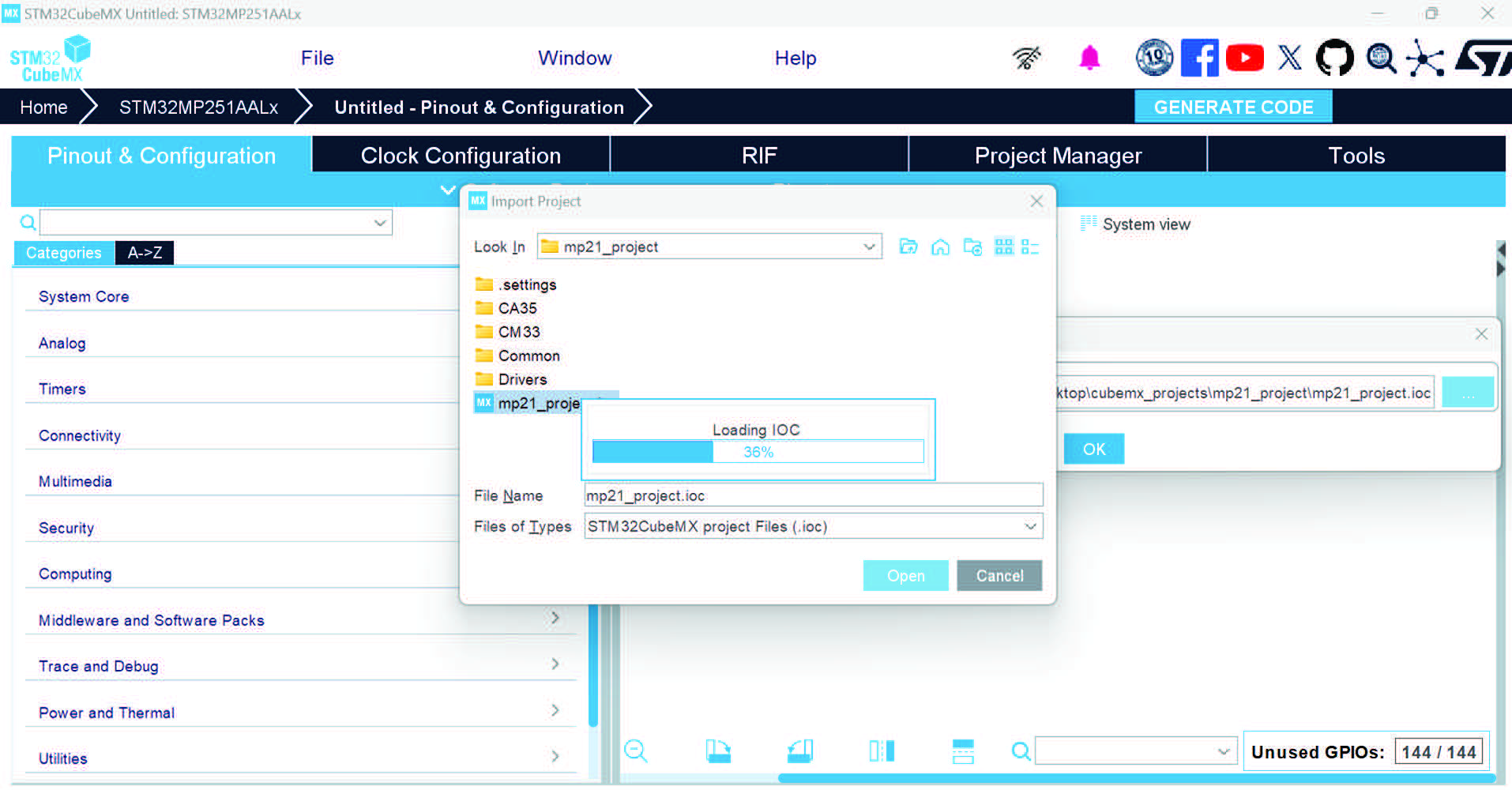Click the category list vertical scrollbar
This screenshot has height=790, width=1512.
tap(593, 665)
